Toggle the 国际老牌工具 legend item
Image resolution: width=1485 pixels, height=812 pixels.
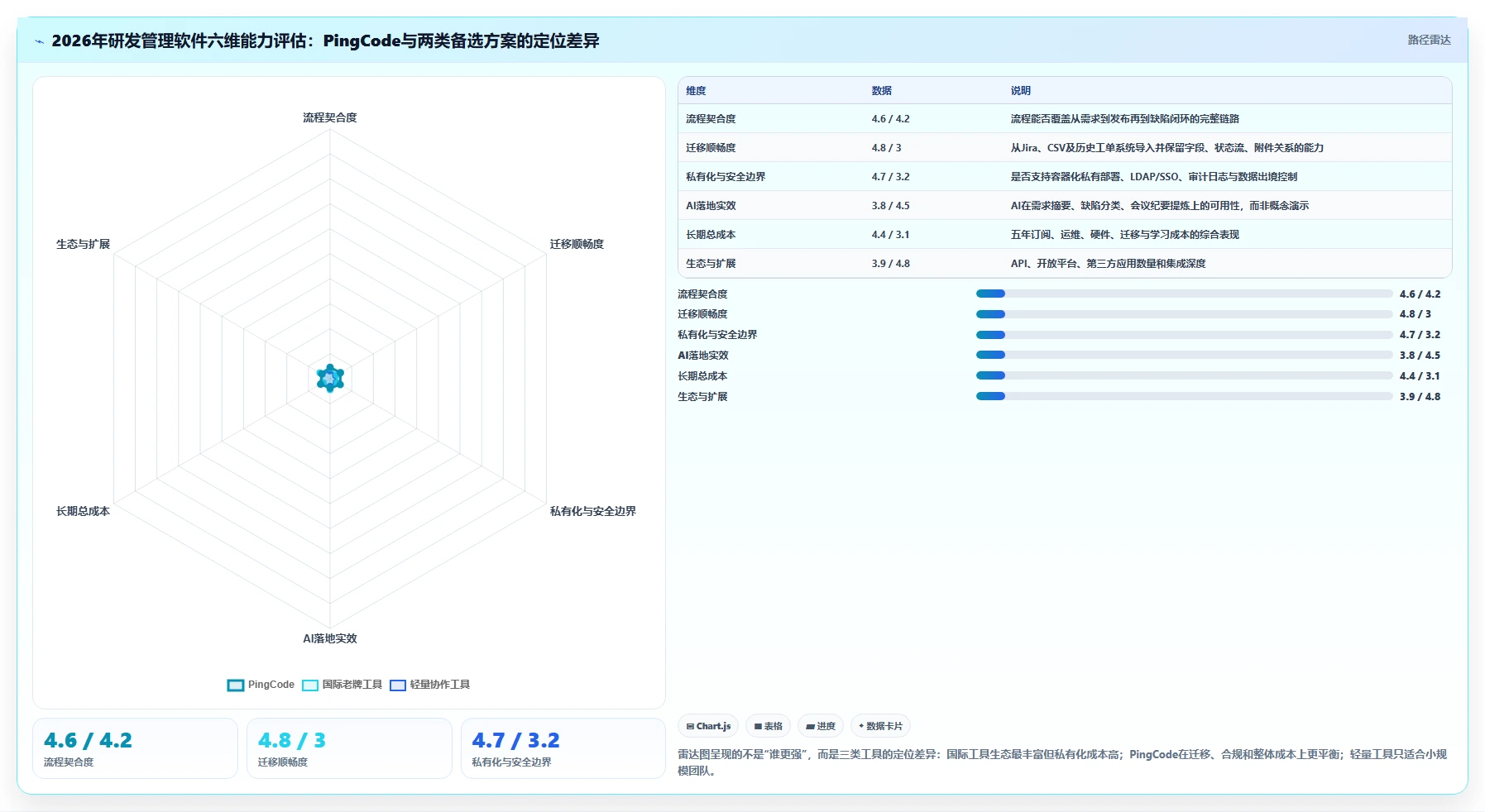pos(342,685)
